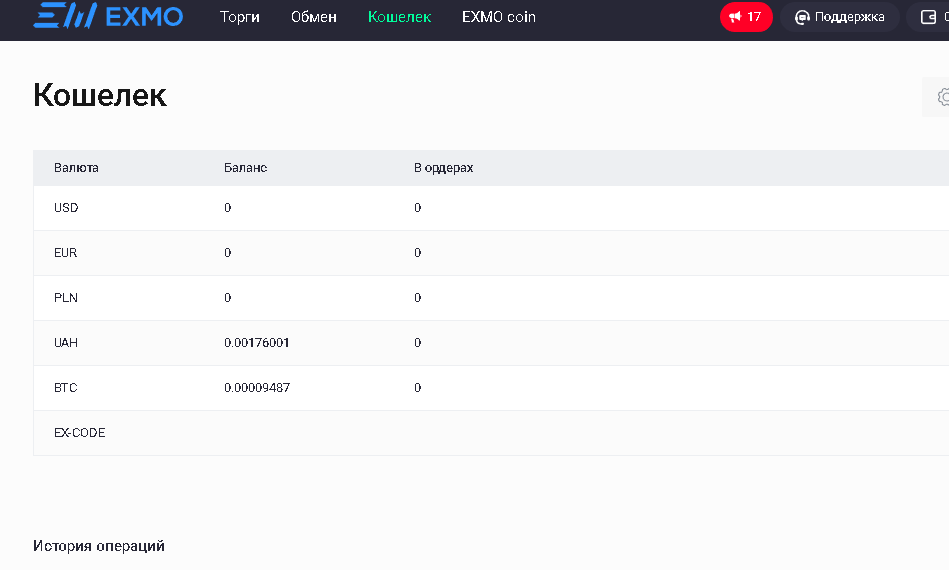Open the Торги menu item
The height and width of the screenshot is (570, 949).
(x=240, y=17)
